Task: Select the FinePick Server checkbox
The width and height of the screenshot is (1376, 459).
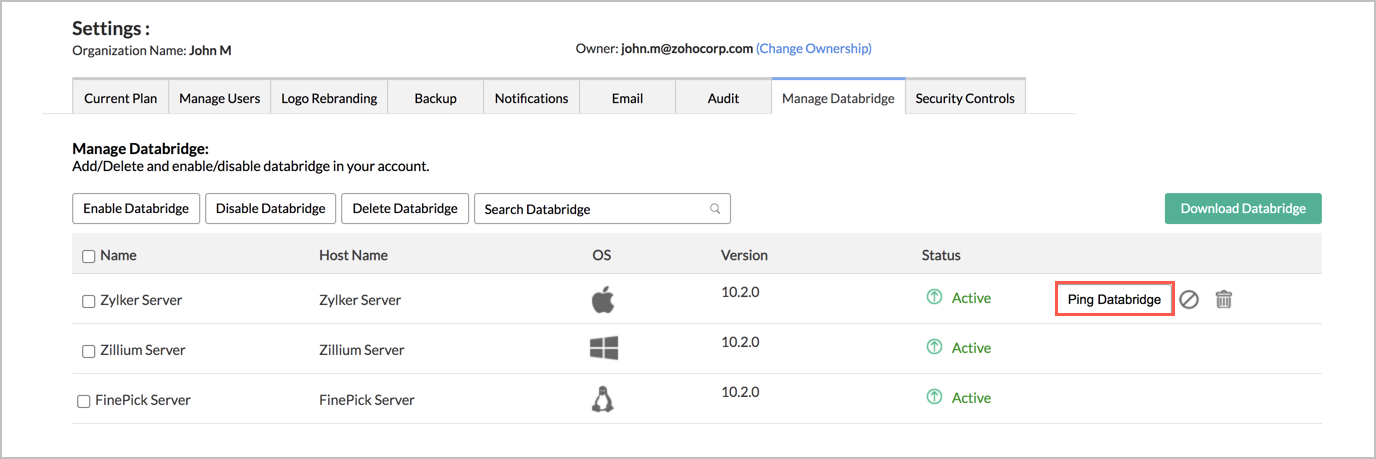Action: [84, 401]
